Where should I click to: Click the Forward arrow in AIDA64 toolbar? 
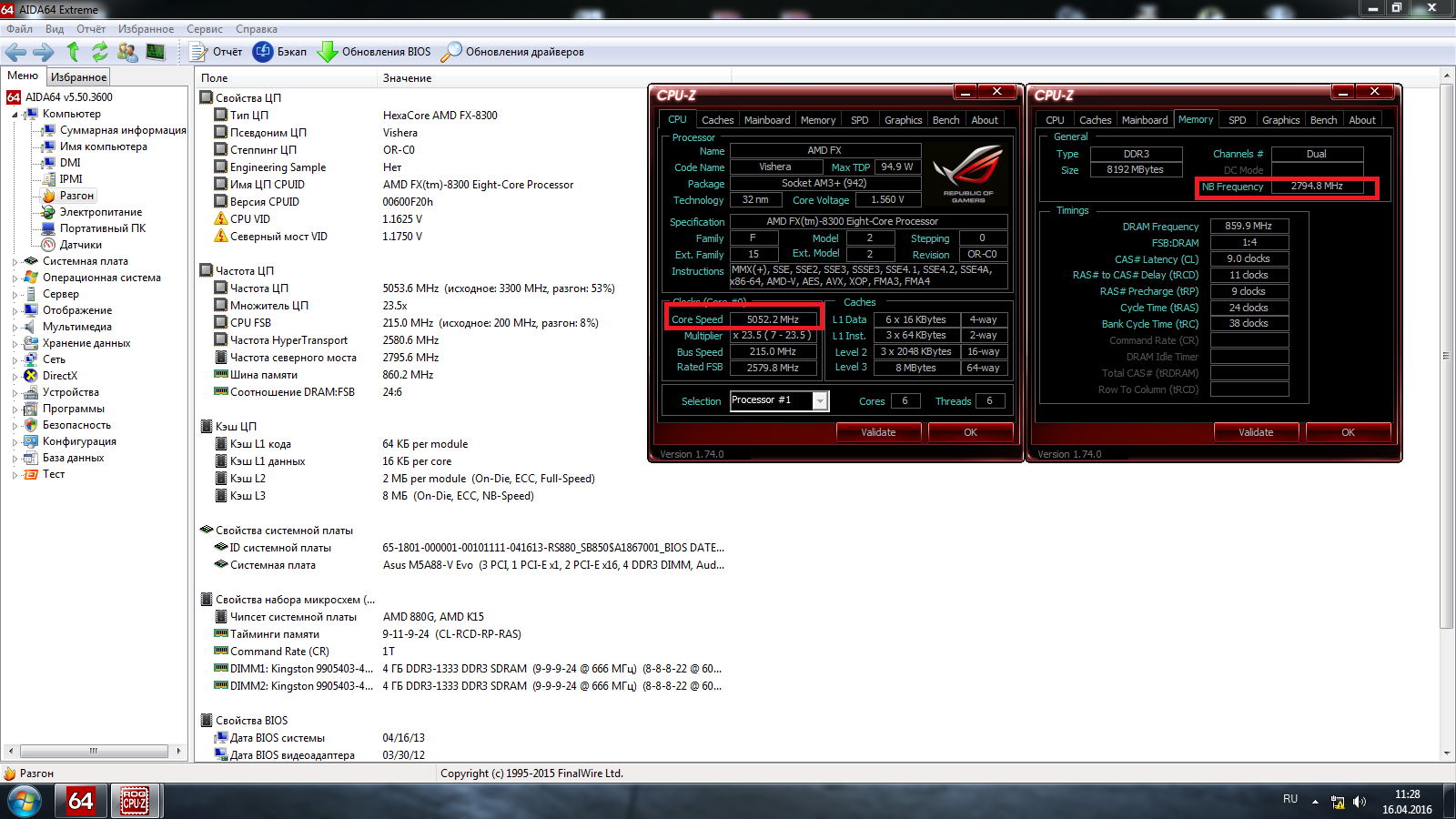point(43,52)
